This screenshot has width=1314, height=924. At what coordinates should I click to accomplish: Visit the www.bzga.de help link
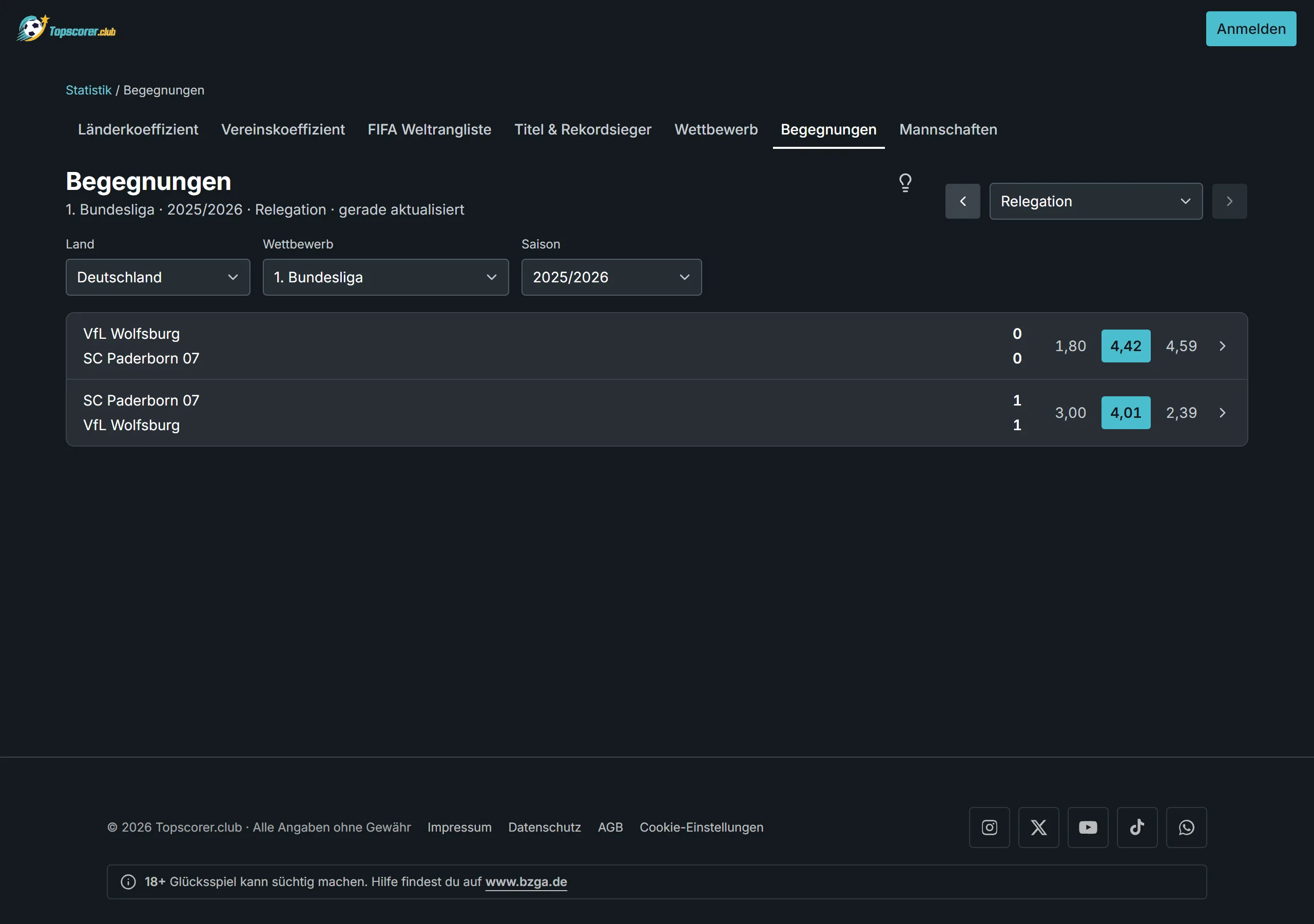(526, 881)
